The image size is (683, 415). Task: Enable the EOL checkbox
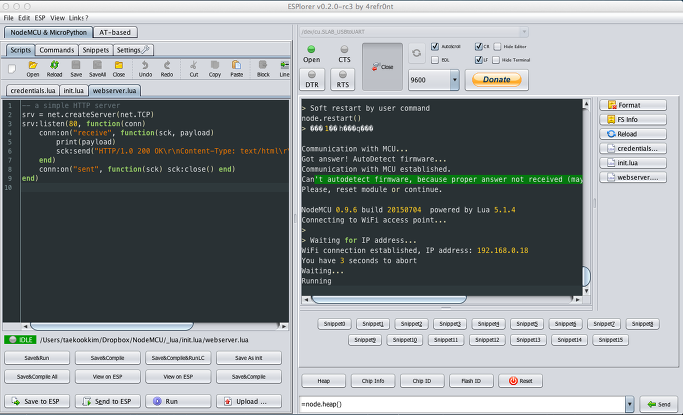435,60
